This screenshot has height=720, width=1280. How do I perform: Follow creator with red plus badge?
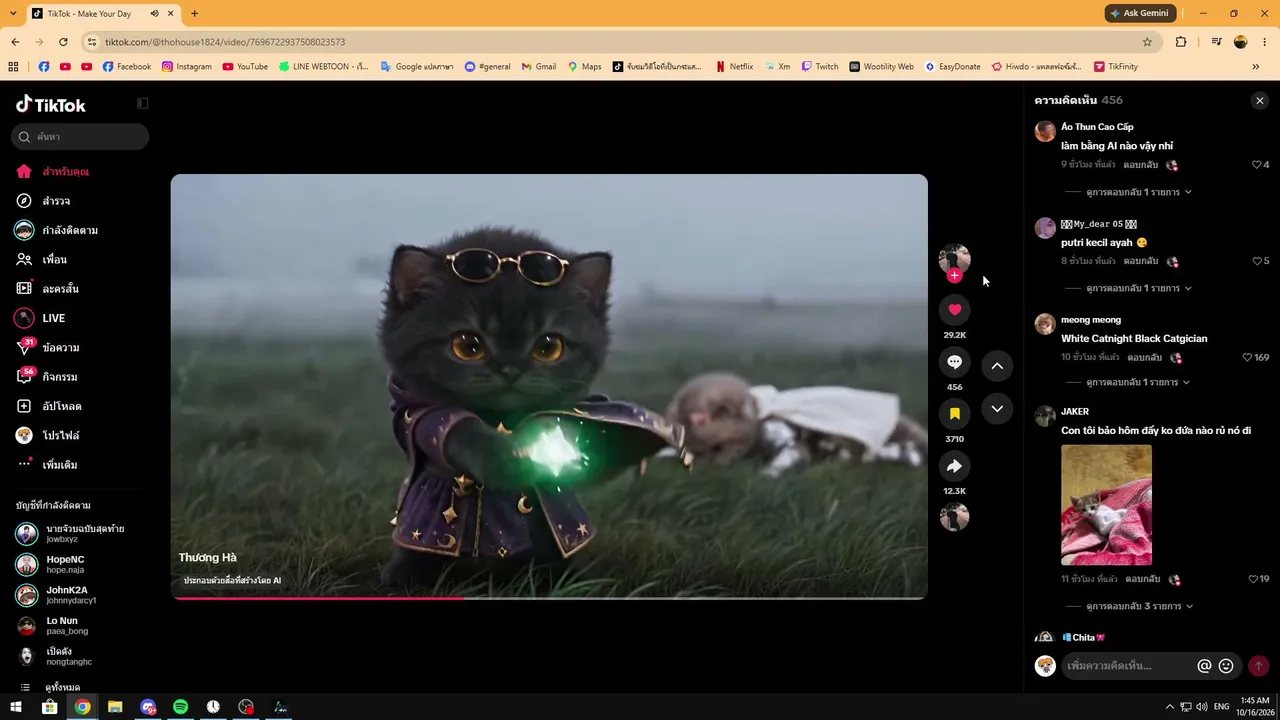pos(954,276)
